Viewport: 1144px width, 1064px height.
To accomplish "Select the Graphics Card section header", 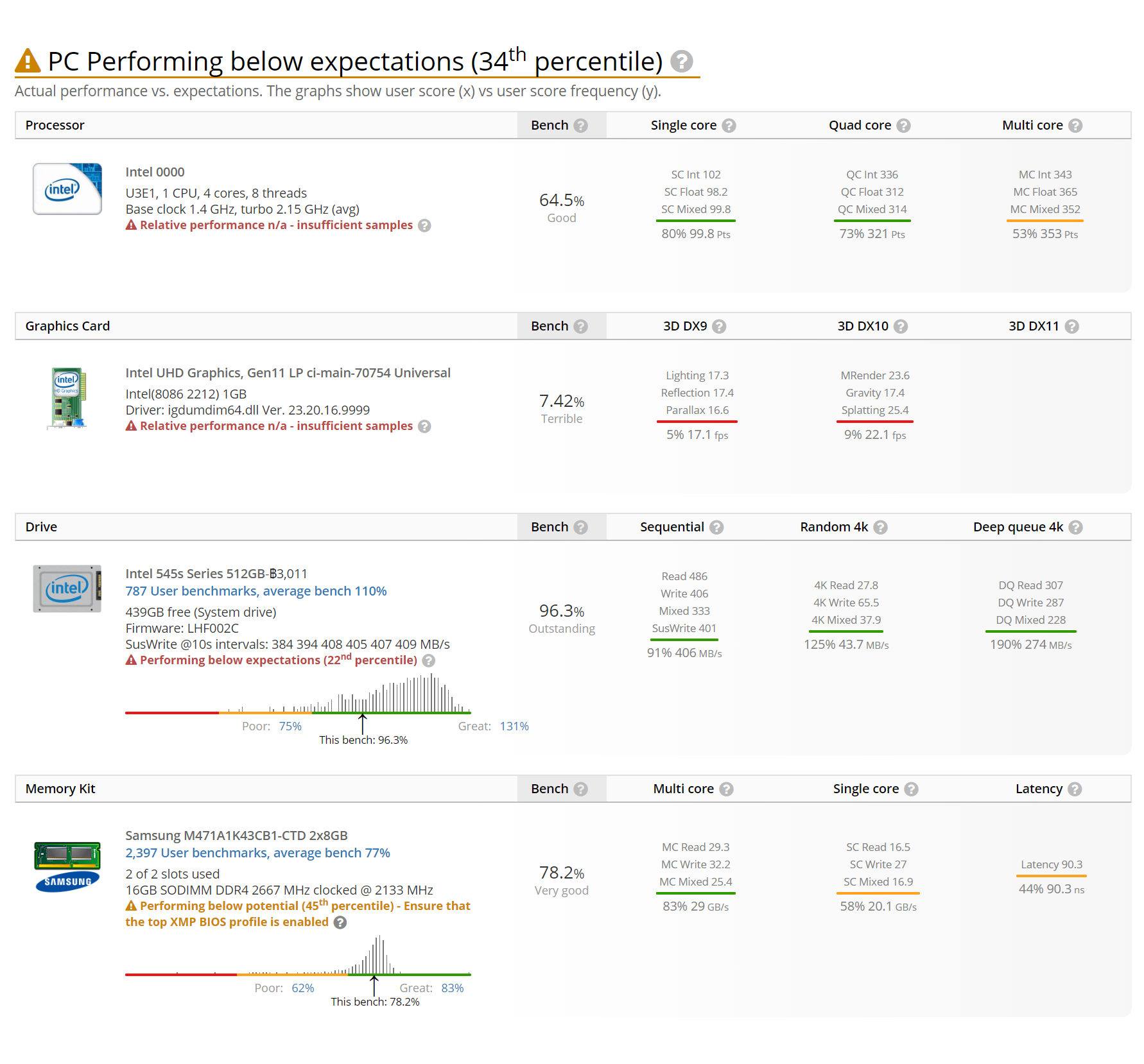I will pos(67,326).
